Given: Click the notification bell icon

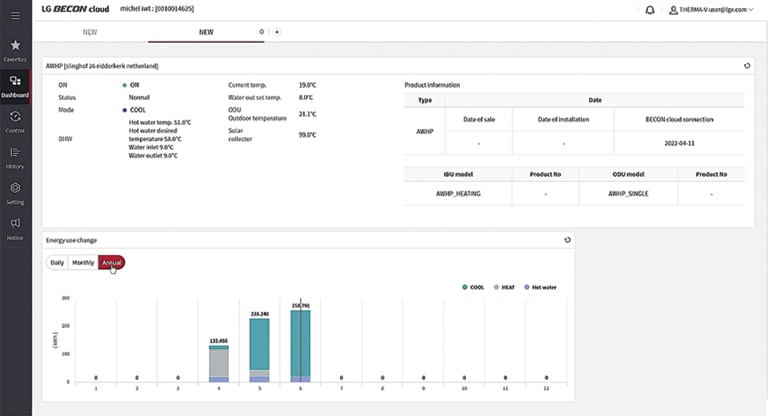Looking at the screenshot, I should tap(650, 10).
